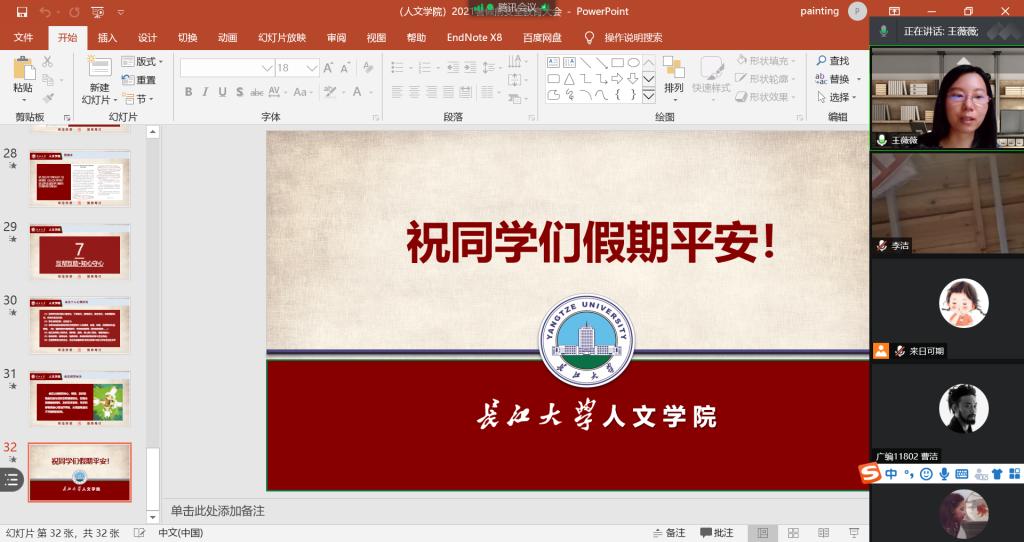The width and height of the screenshot is (1024, 542).
Task: Select slide 30 thumbnail
Action: 80,325
